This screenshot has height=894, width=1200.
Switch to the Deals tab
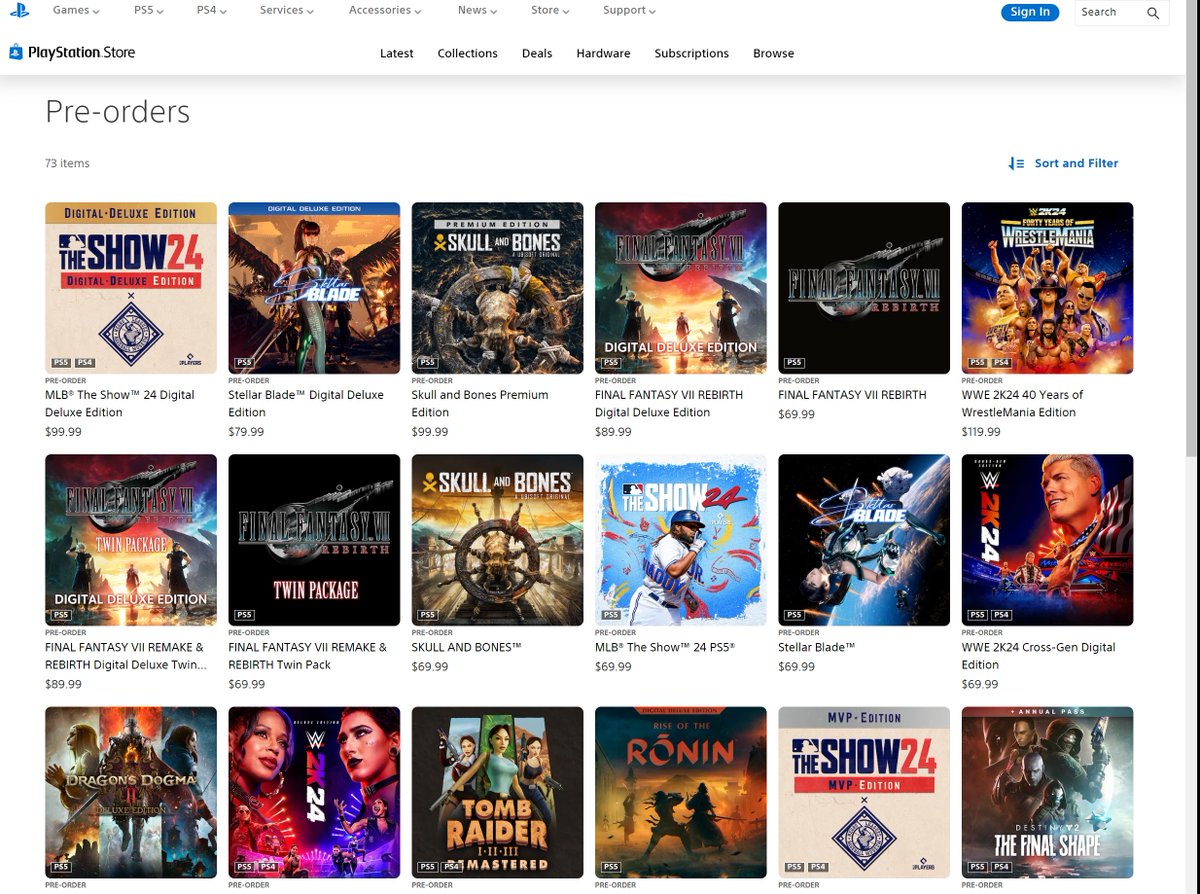537,53
